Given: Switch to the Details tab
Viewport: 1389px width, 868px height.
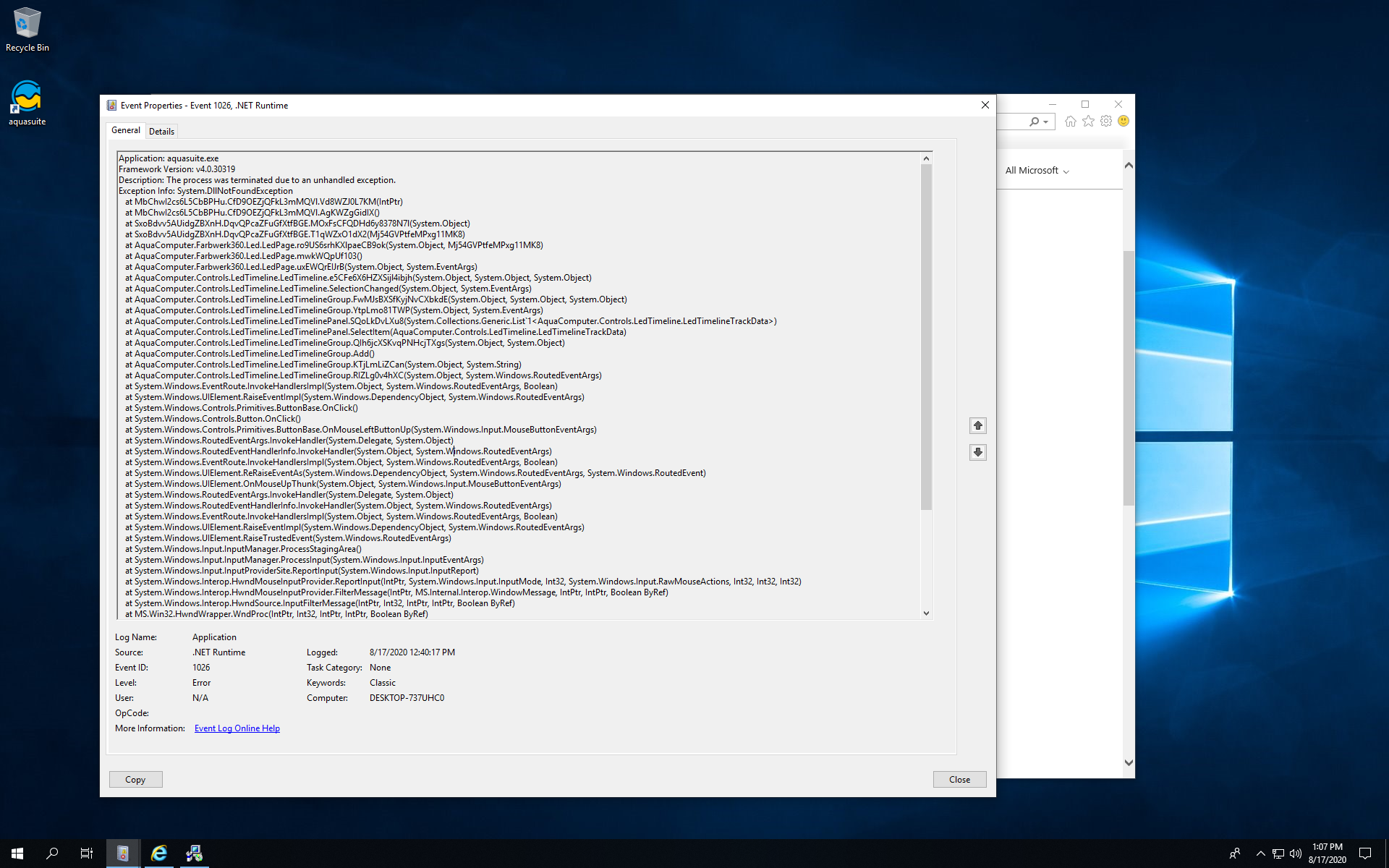Looking at the screenshot, I should point(161,132).
